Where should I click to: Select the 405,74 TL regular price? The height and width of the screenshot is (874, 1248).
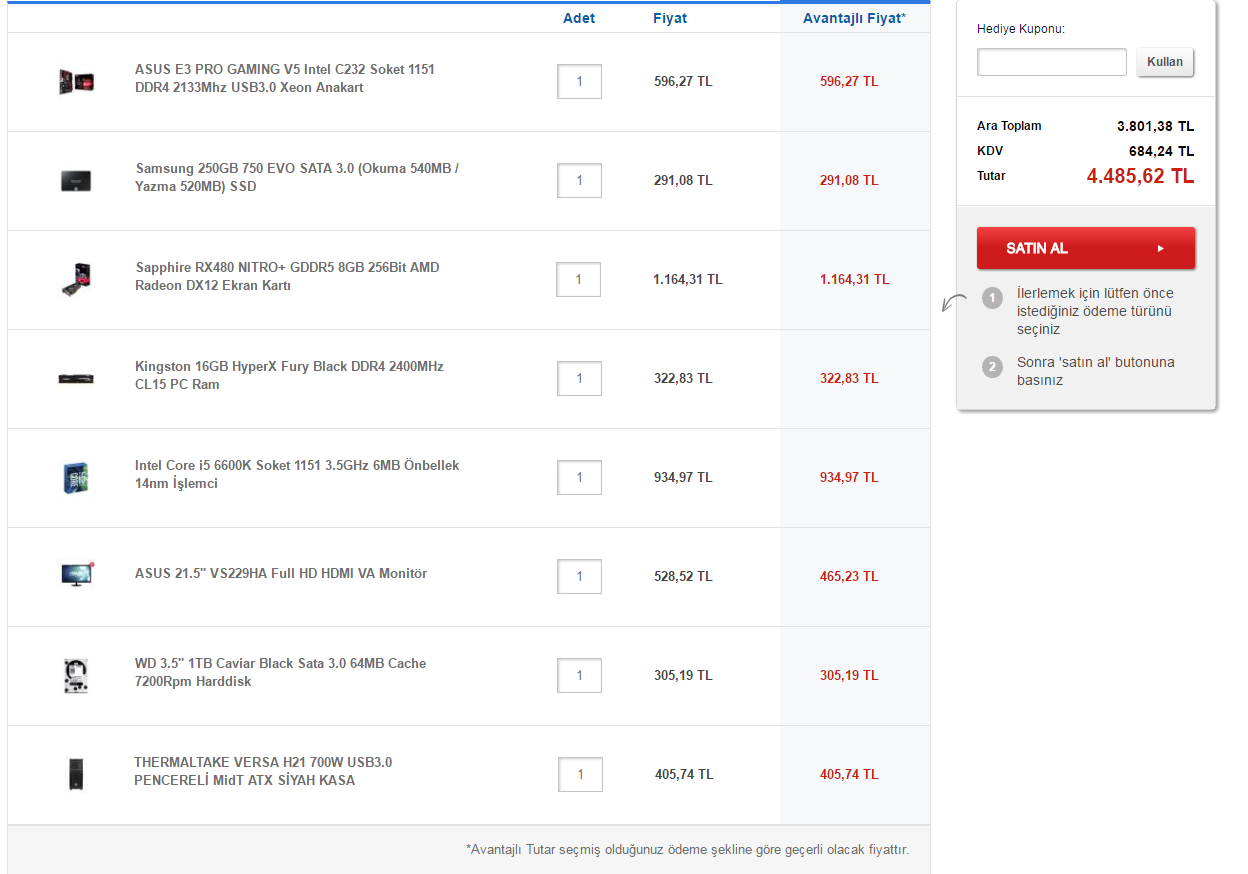684,774
